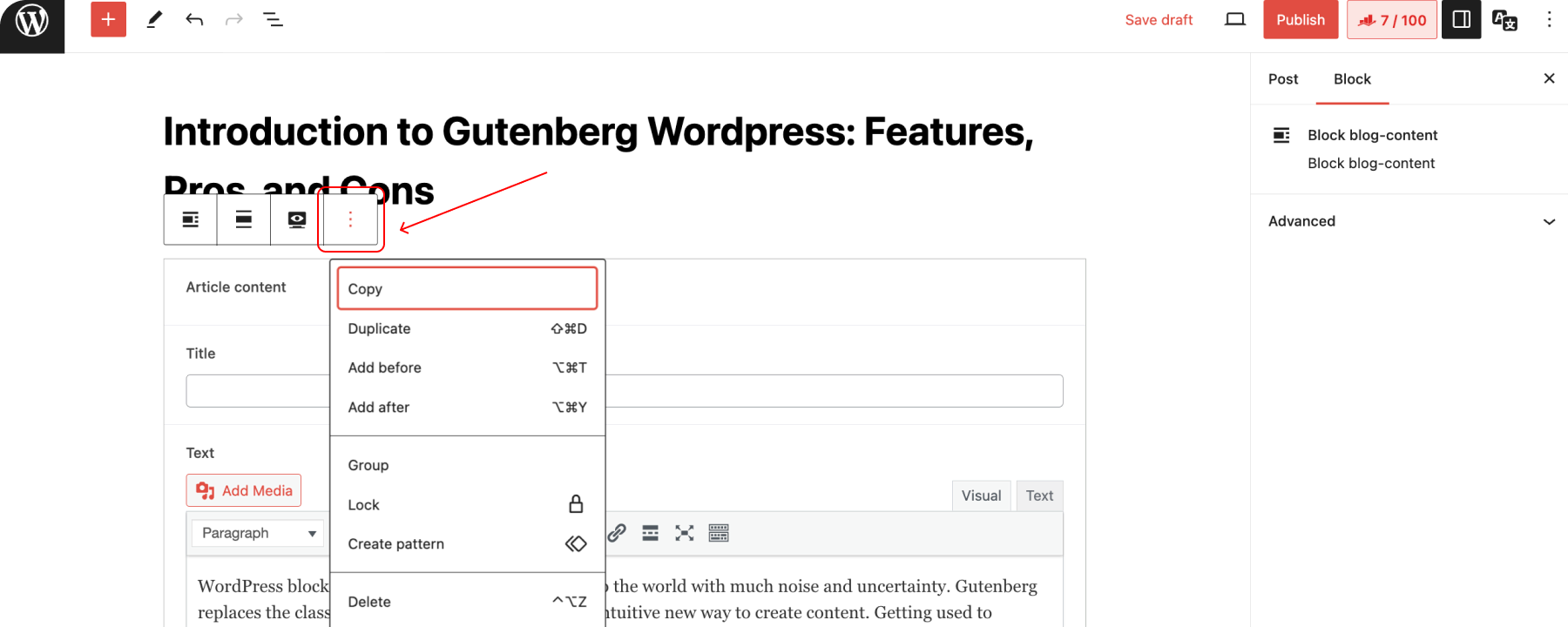Click the Undo arrow
Image resolution: width=1568 pixels, height=627 pixels.
pyautogui.click(x=194, y=19)
